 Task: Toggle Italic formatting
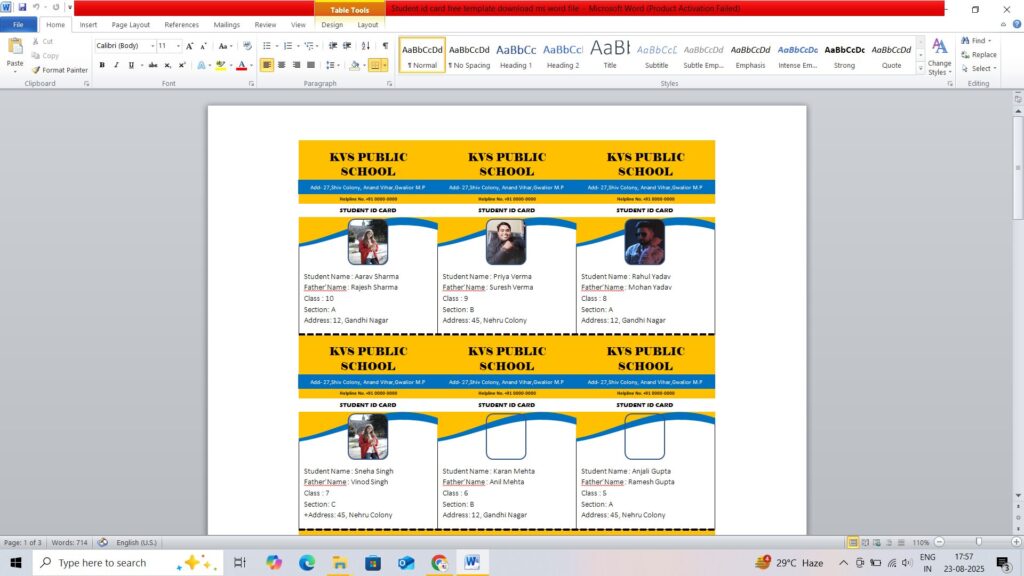coord(116,65)
